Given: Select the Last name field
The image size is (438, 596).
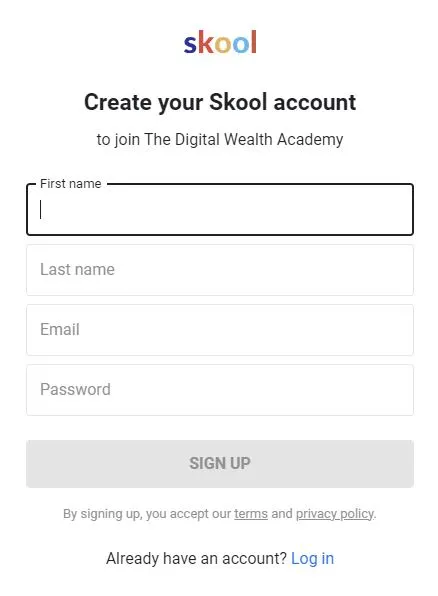Looking at the screenshot, I should coord(220,270).
